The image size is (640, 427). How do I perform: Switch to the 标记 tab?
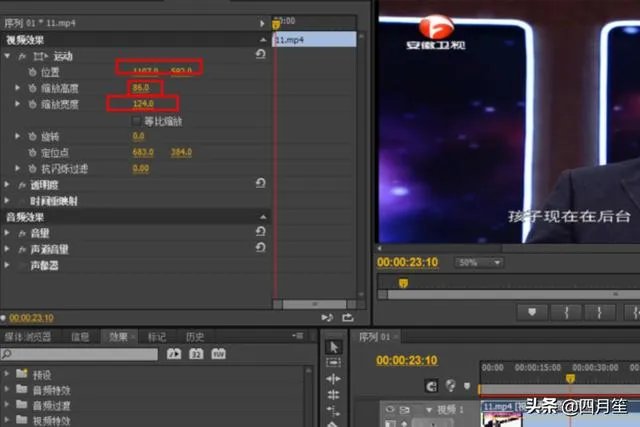click(157, 337)
